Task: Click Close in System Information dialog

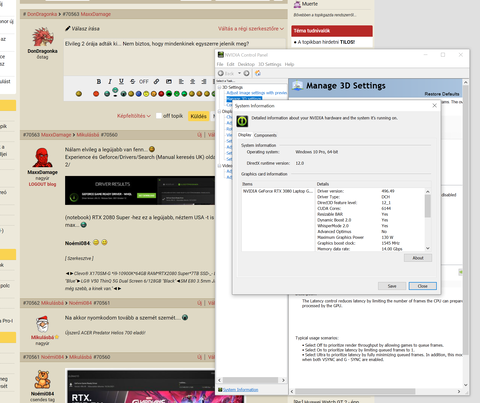Action: click(x=423, y=286)
